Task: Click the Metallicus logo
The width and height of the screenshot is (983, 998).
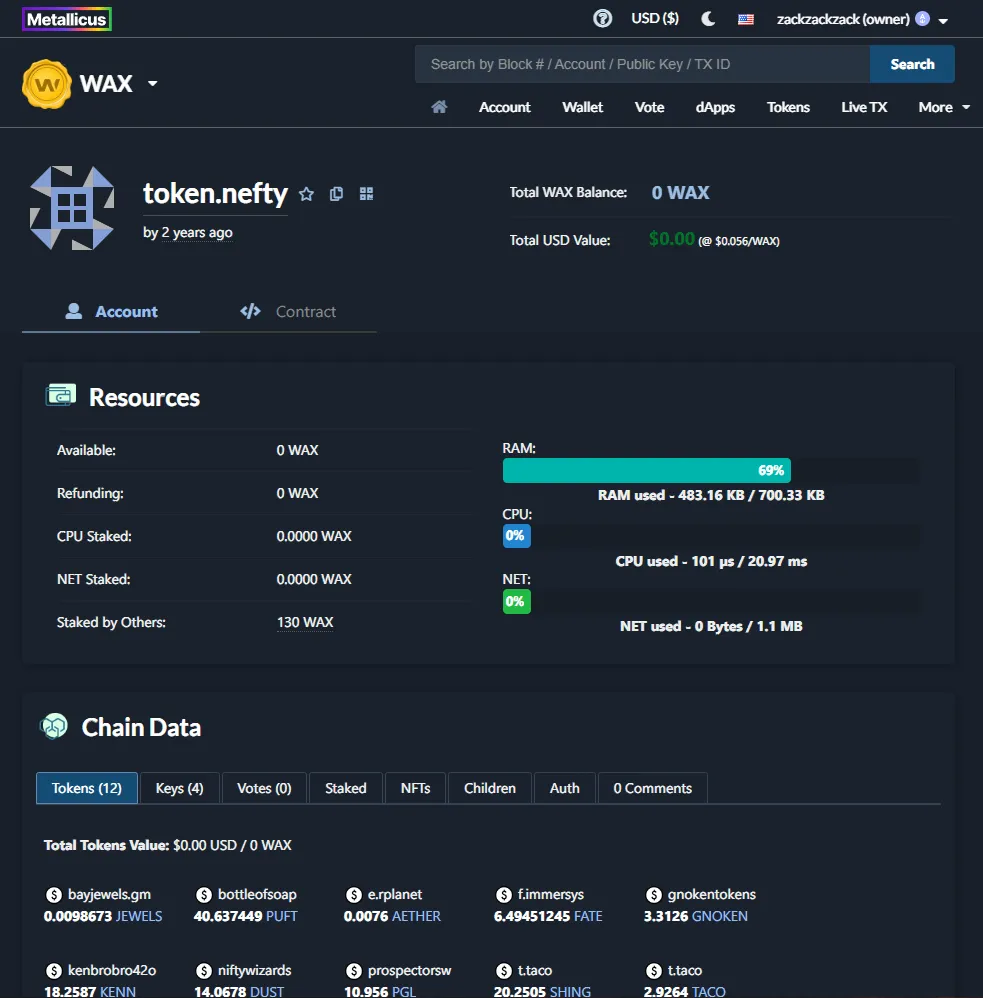Action: pyautogui.click(x=67, y=19)
